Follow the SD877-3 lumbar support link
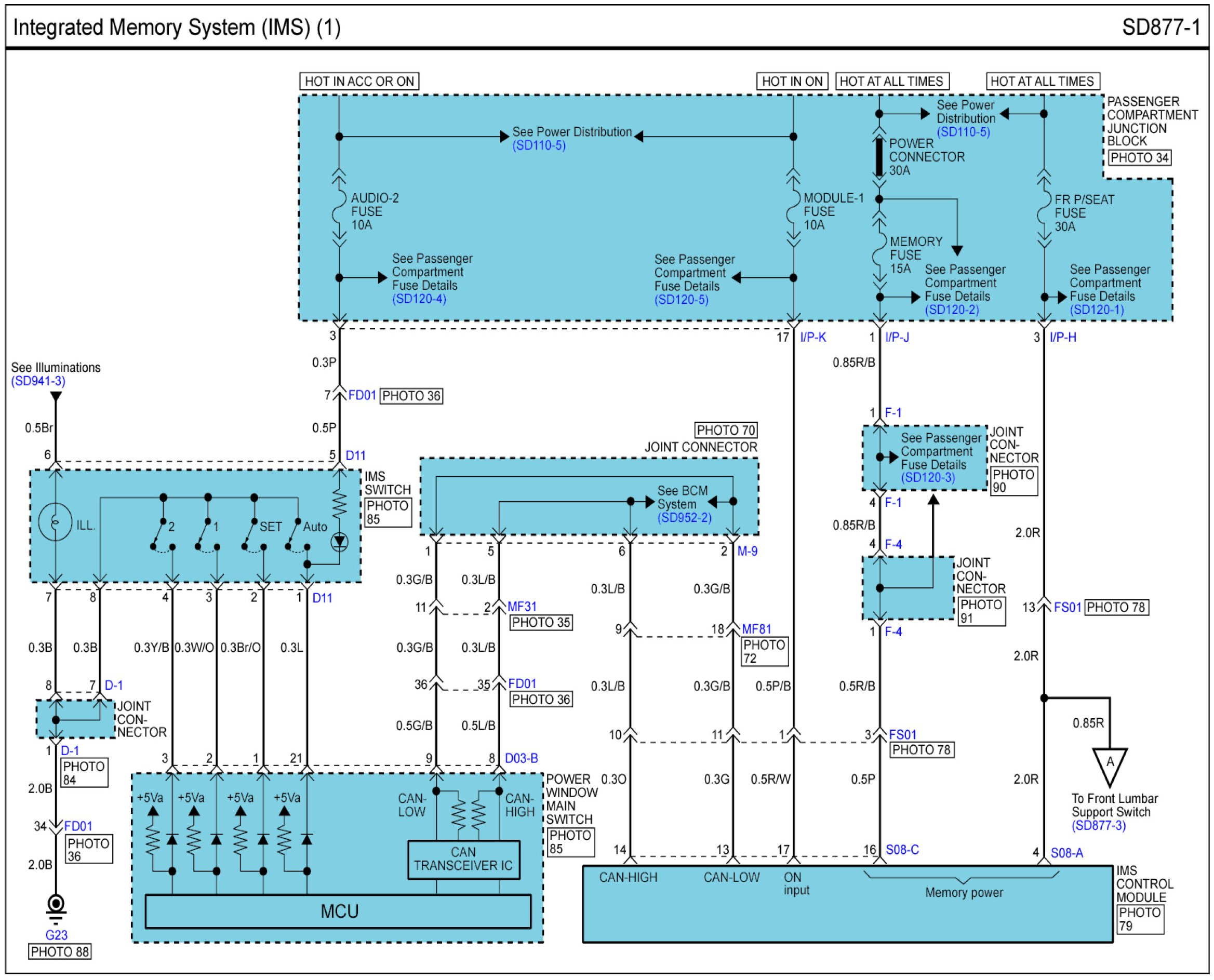This screenshot has width=1214, height=980. [1098, 825]
